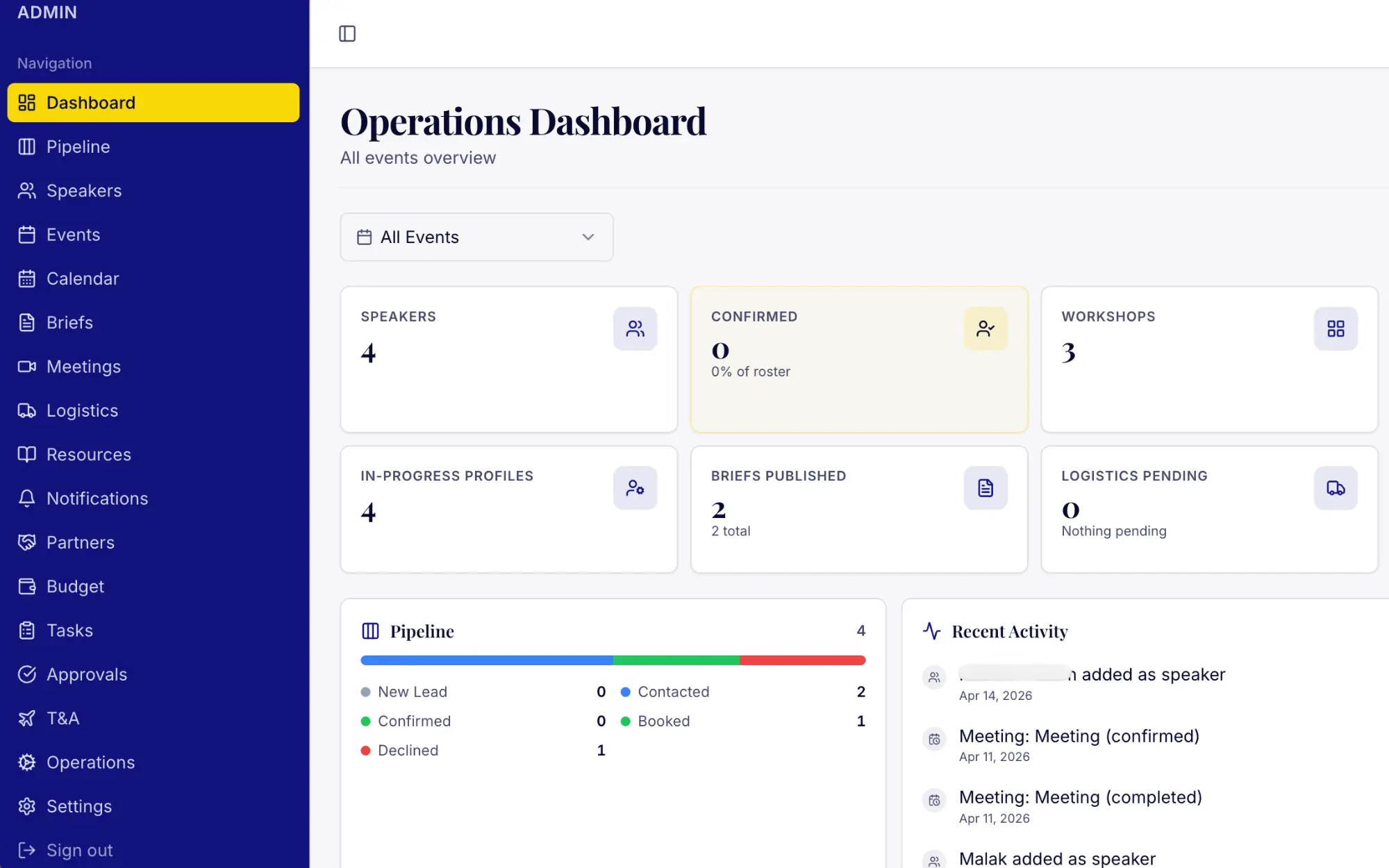
Task: Click the Recent Activity pulse icon
Action: coord(931,631)
